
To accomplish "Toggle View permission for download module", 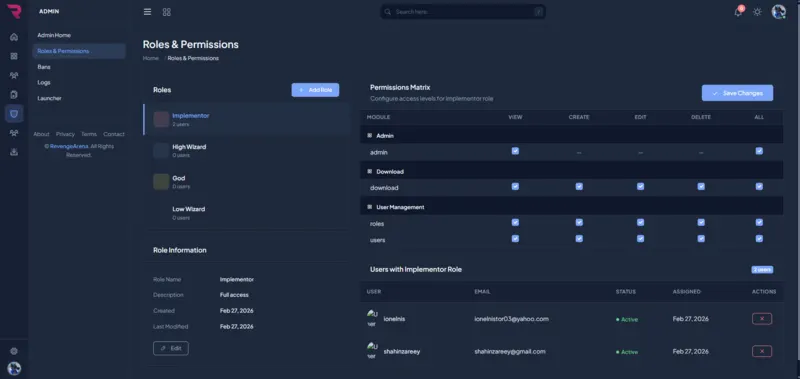I will [515, 187].
